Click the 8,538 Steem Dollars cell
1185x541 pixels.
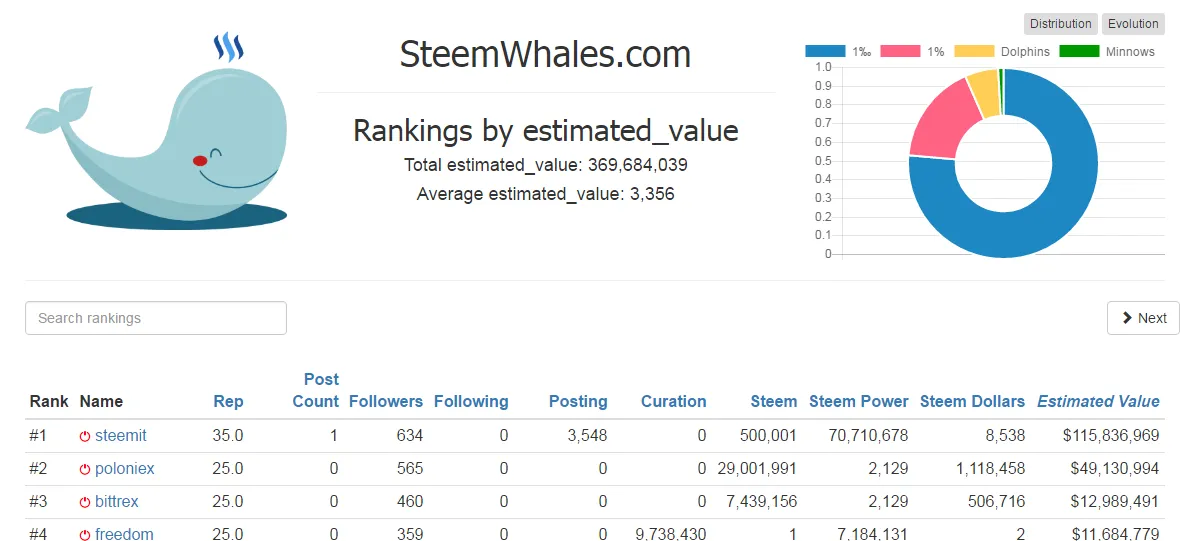(1007, 436)
